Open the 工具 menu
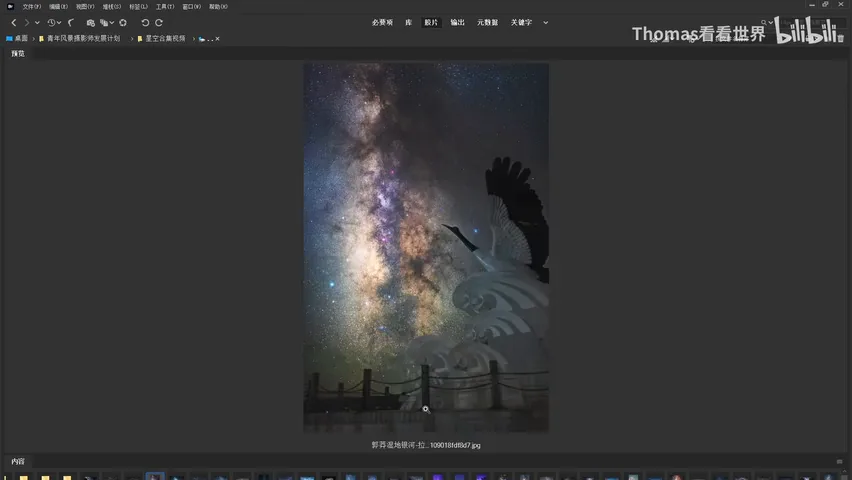This screenshot has height=480, width=852. click(x=165, y=7)
